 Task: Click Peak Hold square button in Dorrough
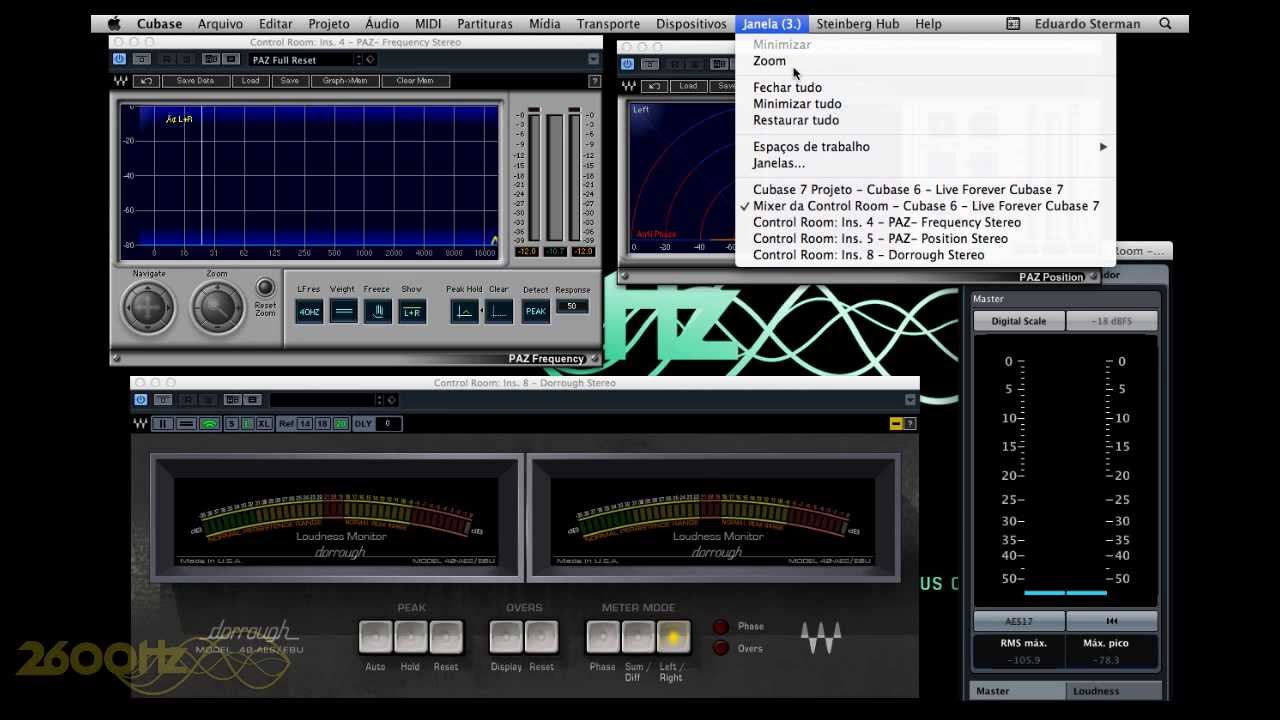click(410, 637)
